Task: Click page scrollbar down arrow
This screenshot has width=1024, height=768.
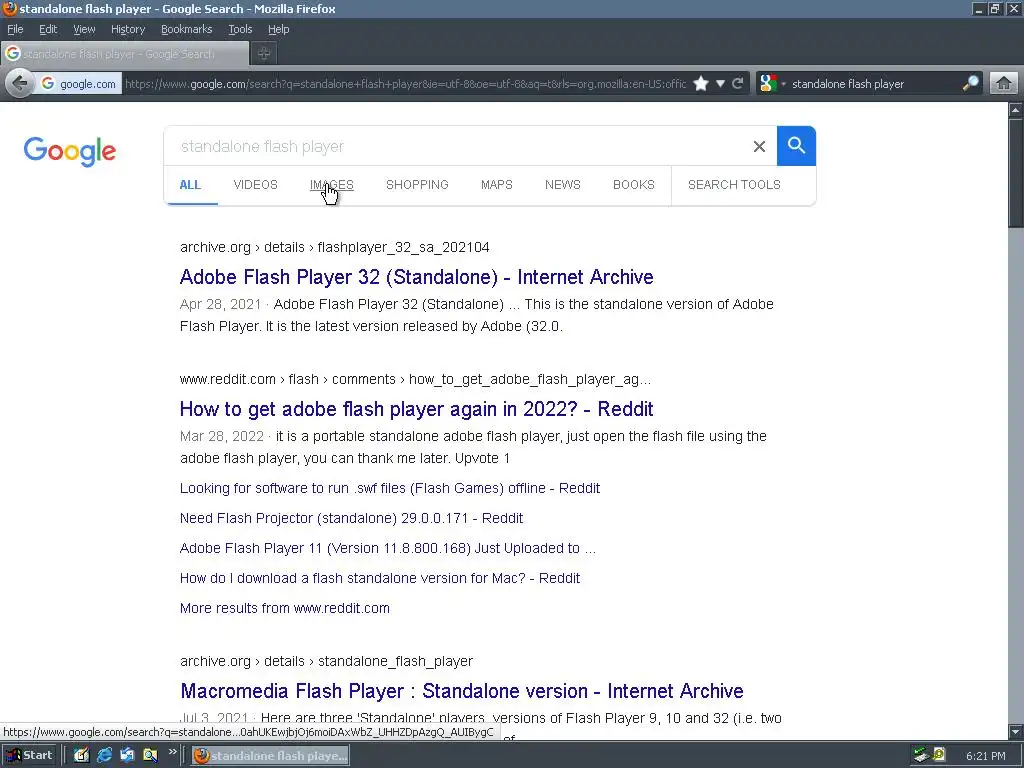Action: point(1016,732)
